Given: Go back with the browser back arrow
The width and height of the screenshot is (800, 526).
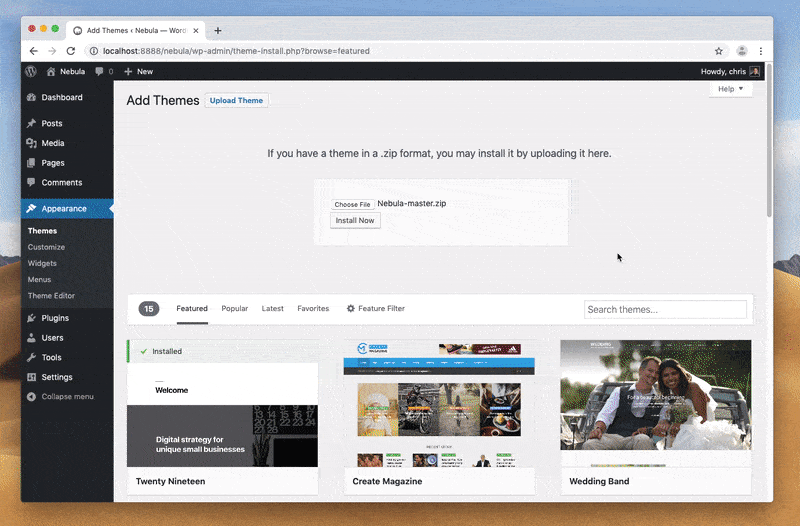Looking at the screenshot, I should (x=34, y=51).
